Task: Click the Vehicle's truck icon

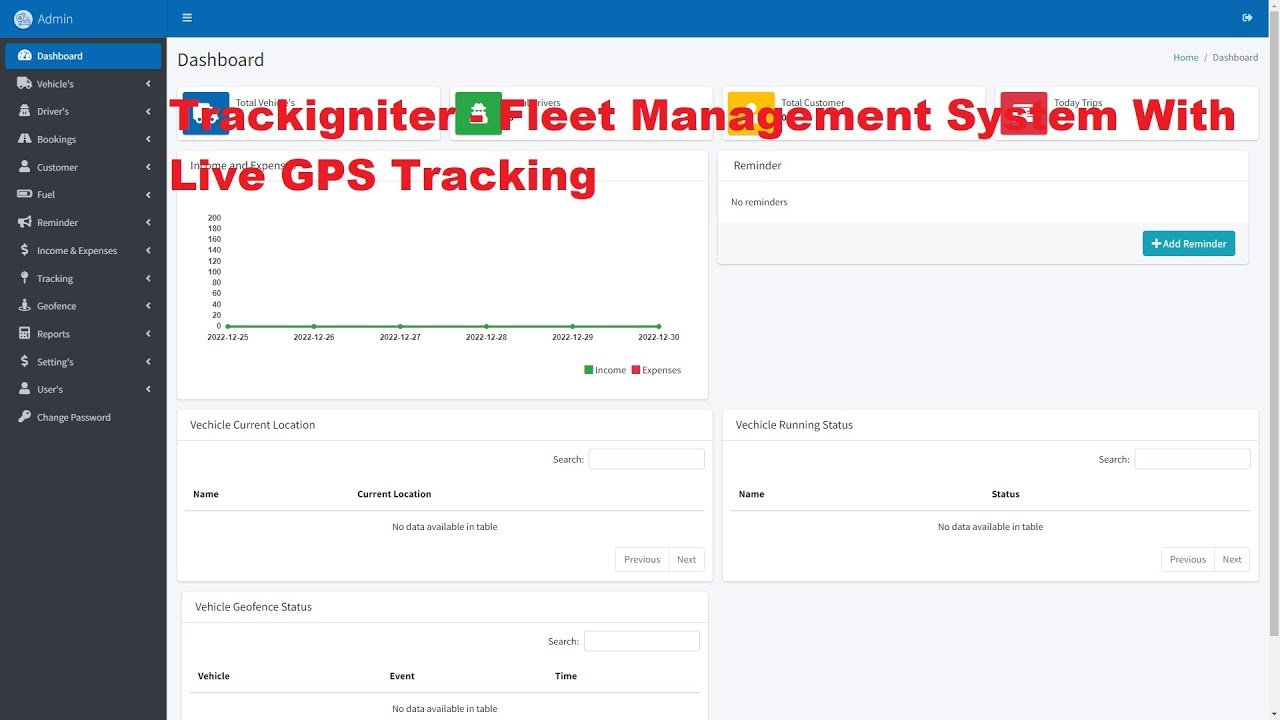Action: [24, 84]
